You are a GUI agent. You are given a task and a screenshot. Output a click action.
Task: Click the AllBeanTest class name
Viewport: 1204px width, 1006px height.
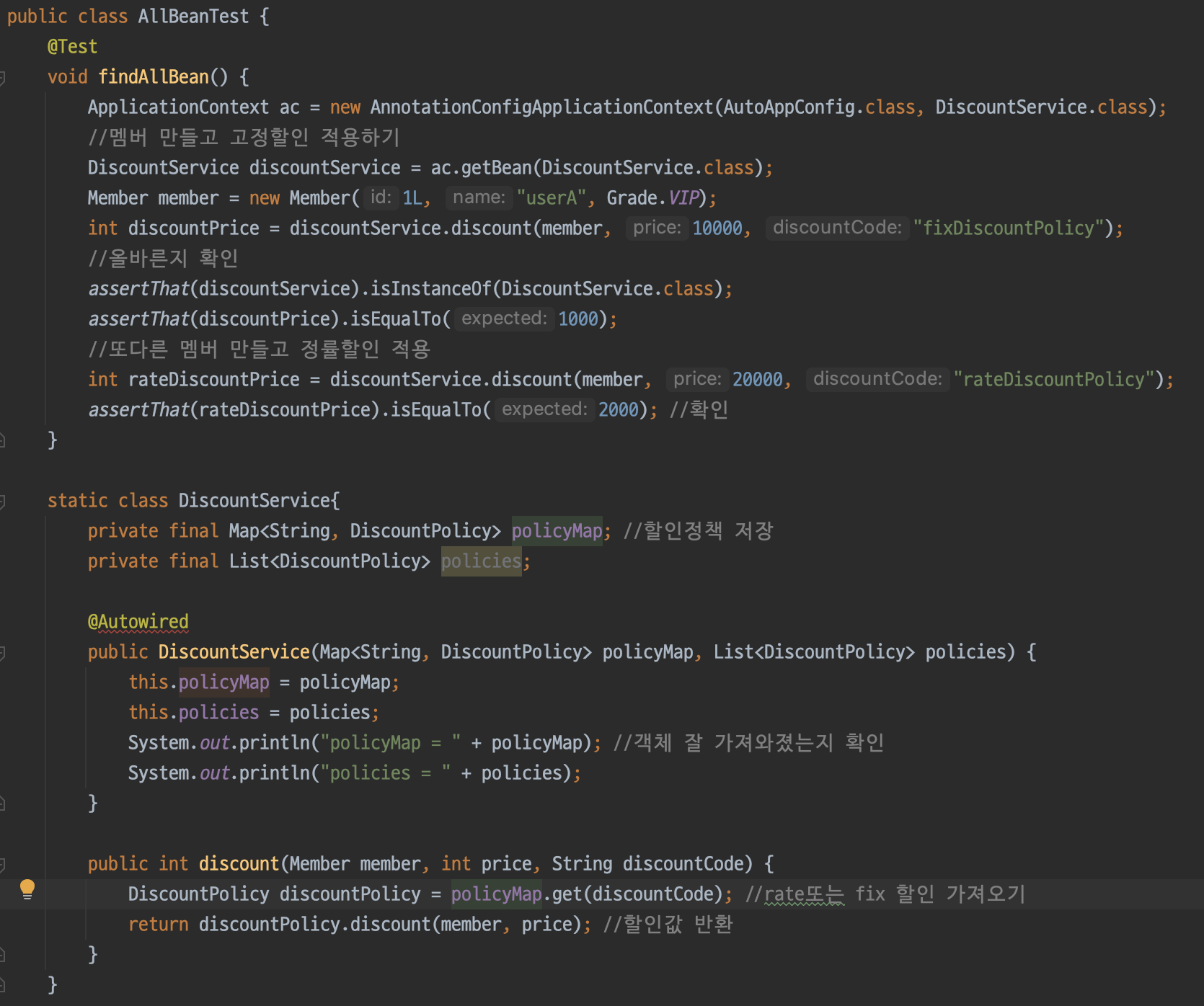pos(193,17)
